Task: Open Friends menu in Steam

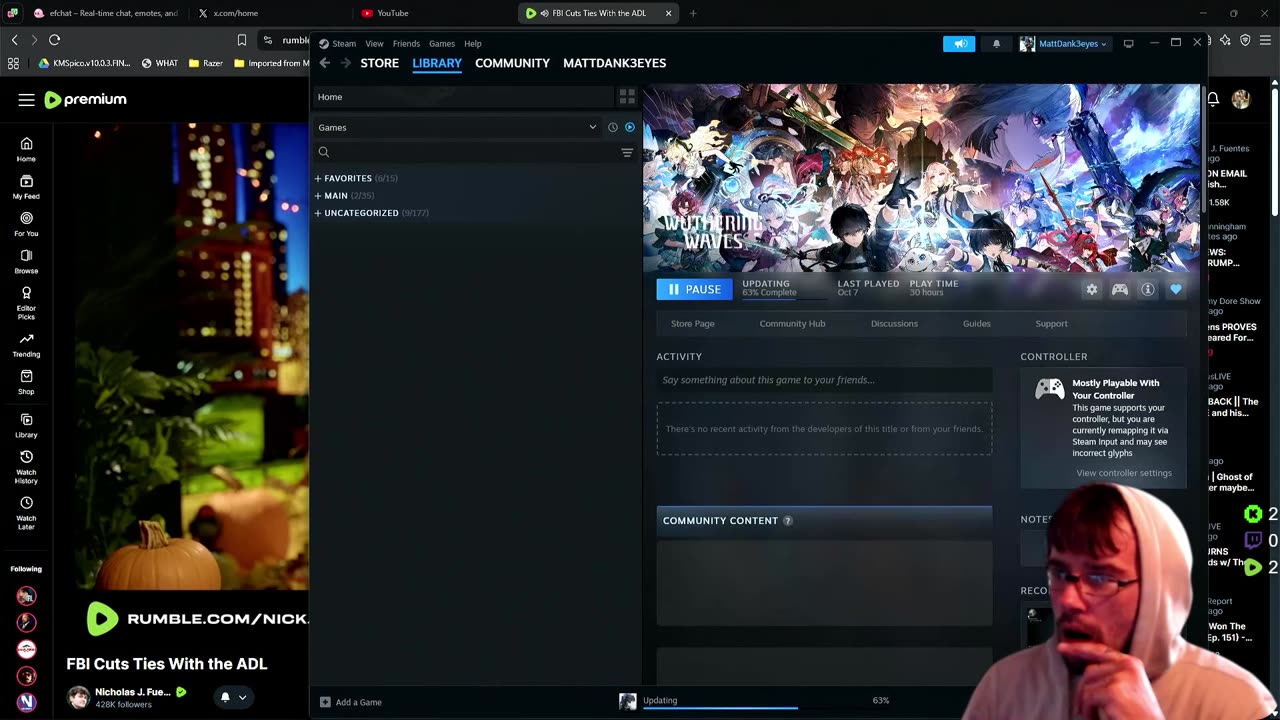Action: tap(406, 44)
